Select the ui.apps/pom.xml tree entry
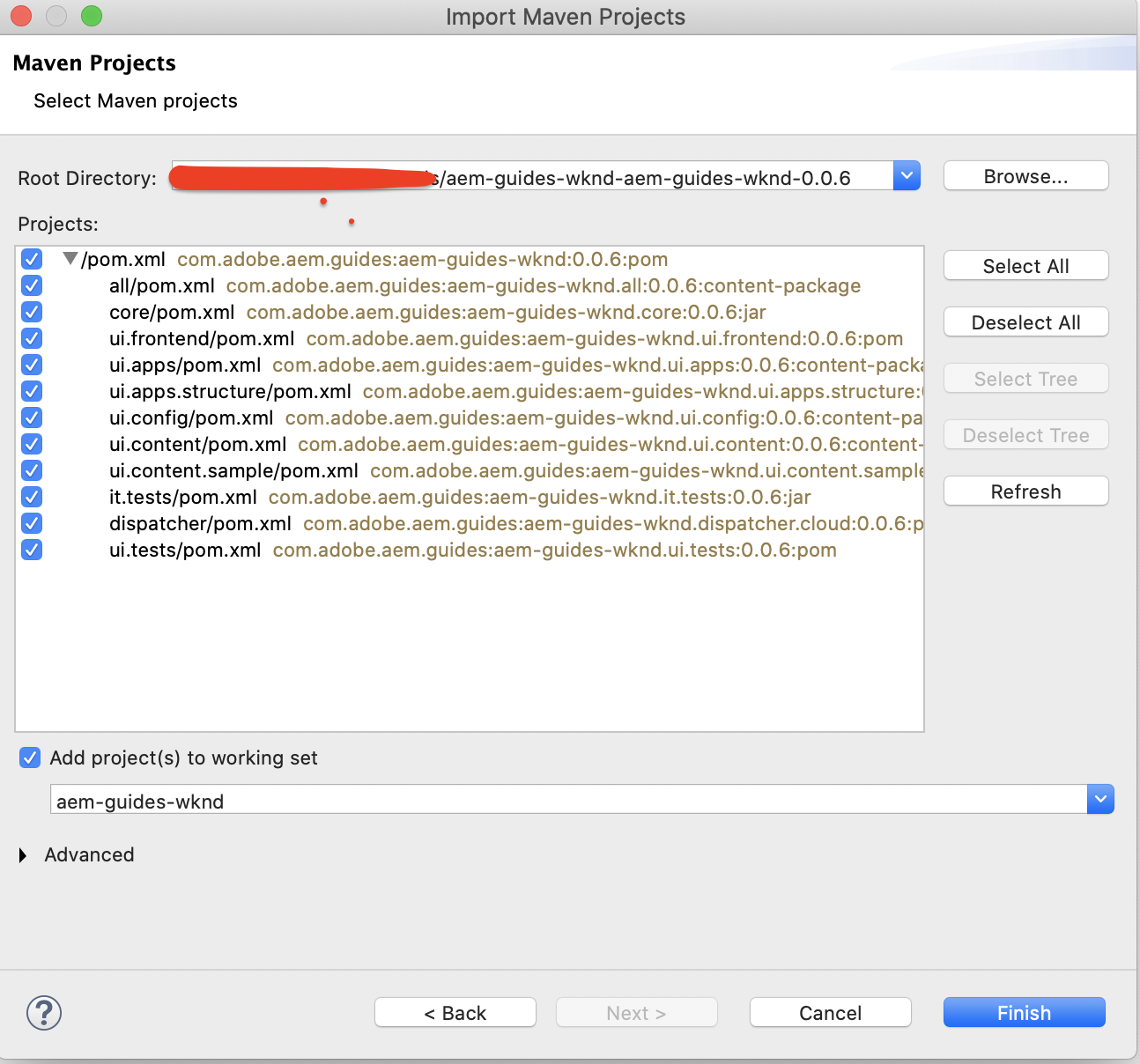 click(x=185, y=365)
